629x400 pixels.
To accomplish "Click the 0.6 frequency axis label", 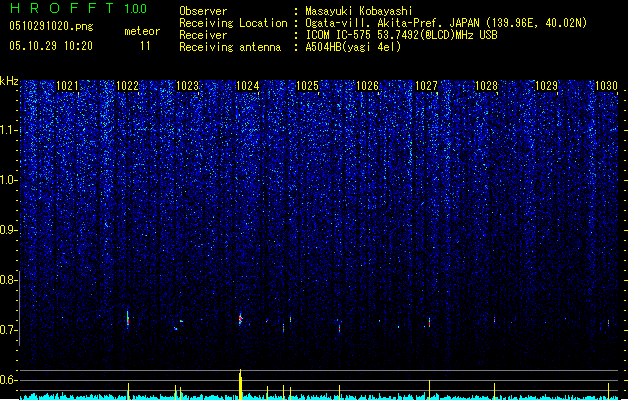I will 8,380.
